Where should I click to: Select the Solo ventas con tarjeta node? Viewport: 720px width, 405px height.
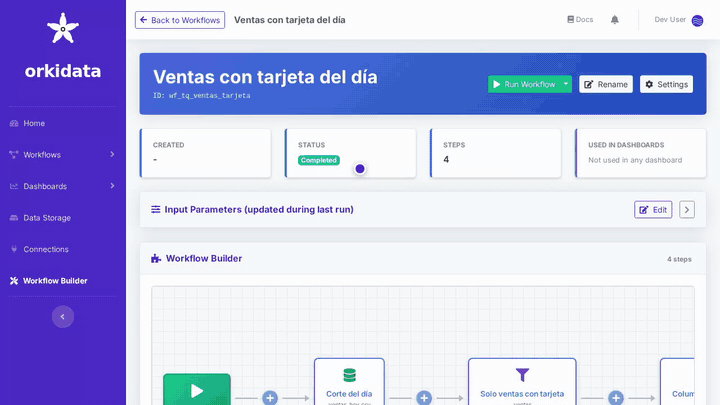tap(522, 382)
